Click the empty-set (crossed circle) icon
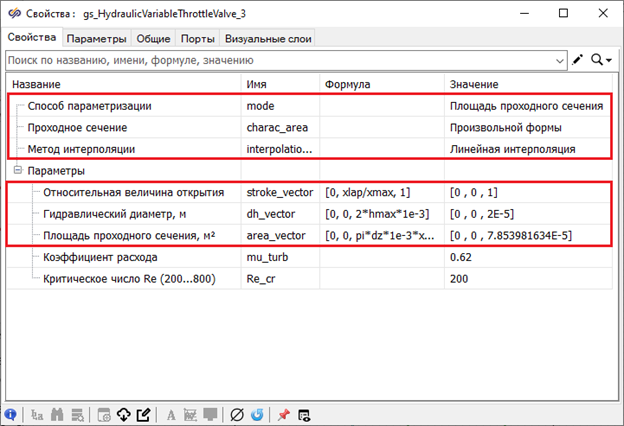624x426 pixels. pos(236,413)
